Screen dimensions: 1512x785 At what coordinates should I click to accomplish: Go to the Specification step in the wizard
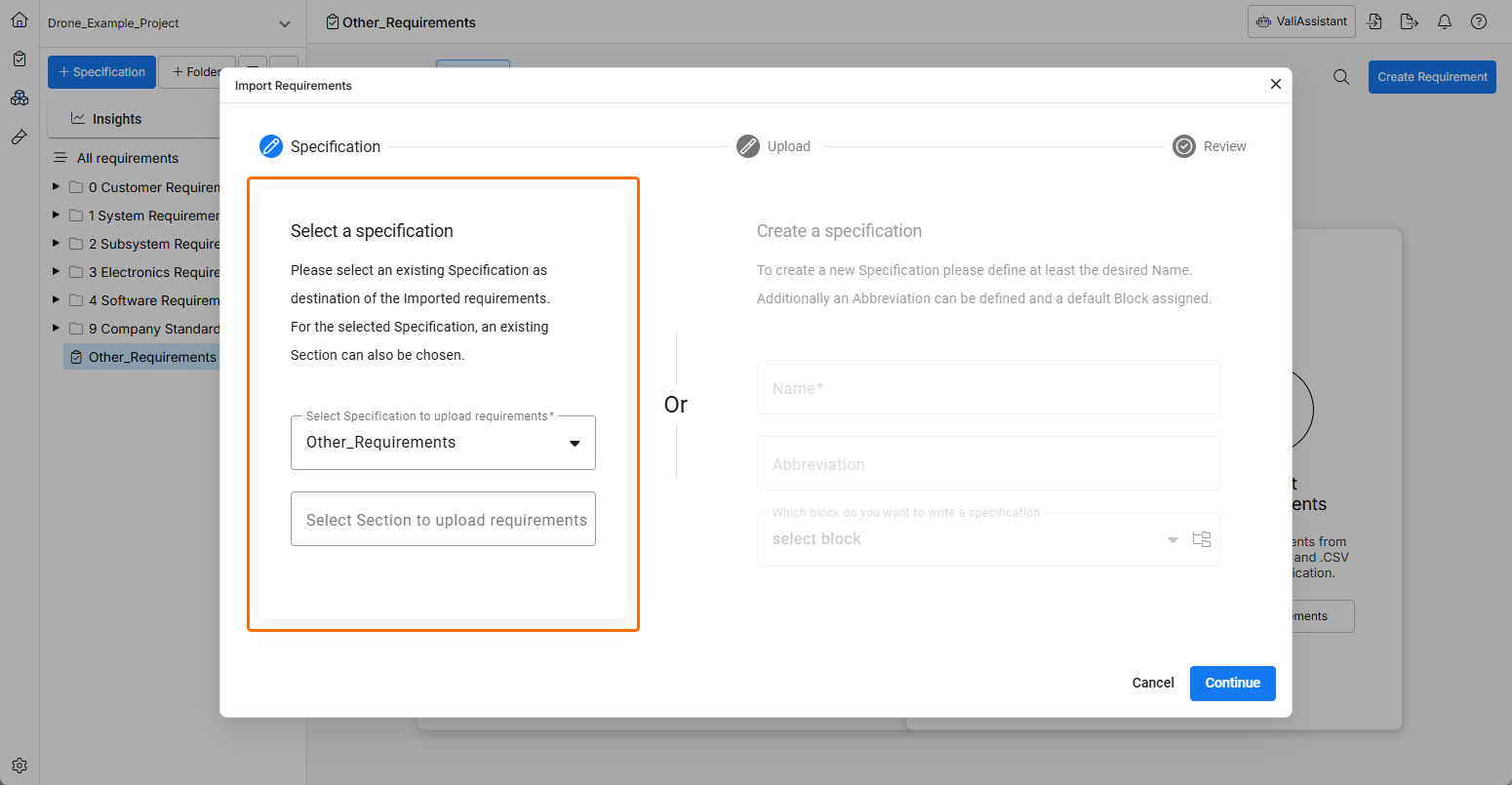point(320,146)
